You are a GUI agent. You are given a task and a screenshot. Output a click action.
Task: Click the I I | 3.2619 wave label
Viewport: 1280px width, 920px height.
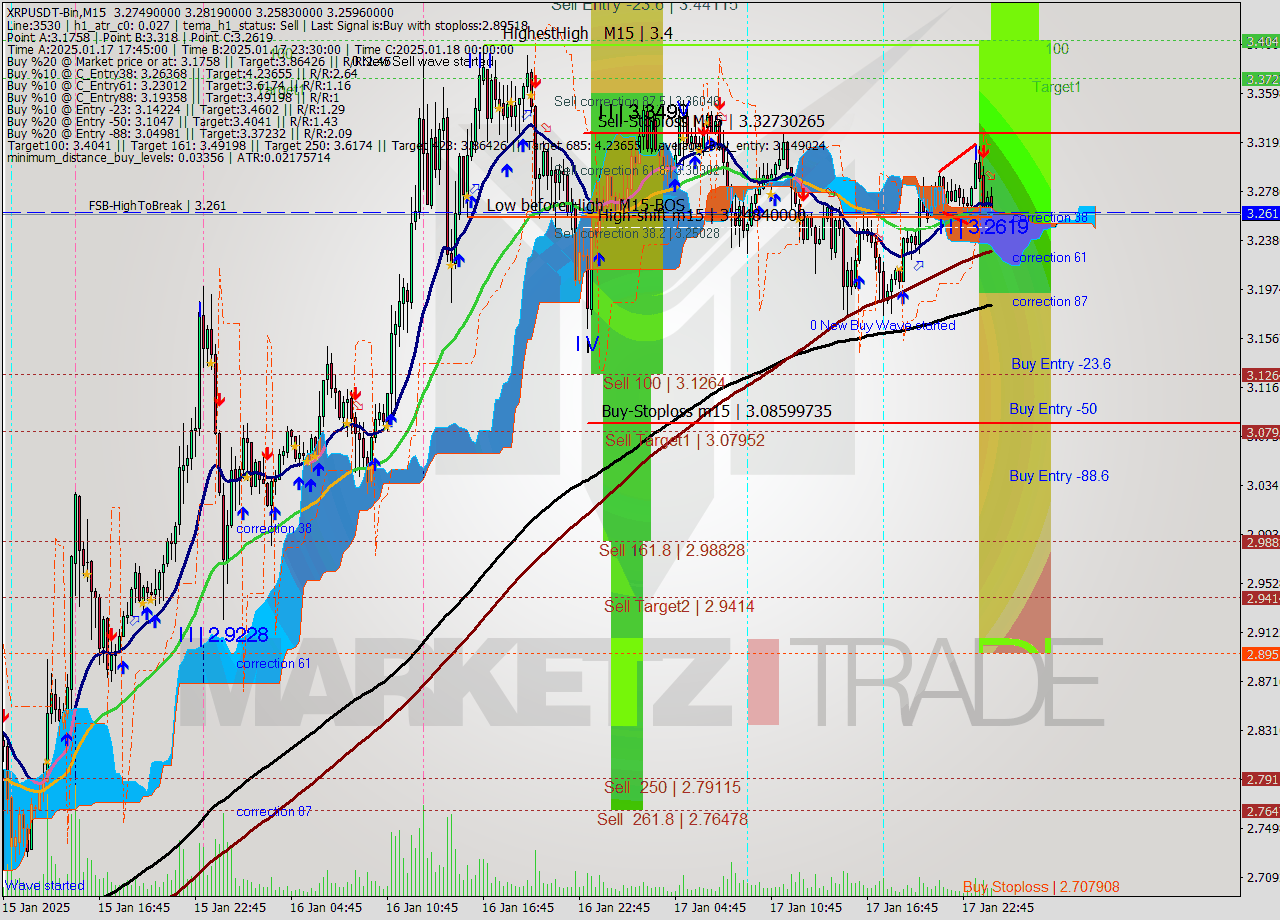(x=984, y=227)
